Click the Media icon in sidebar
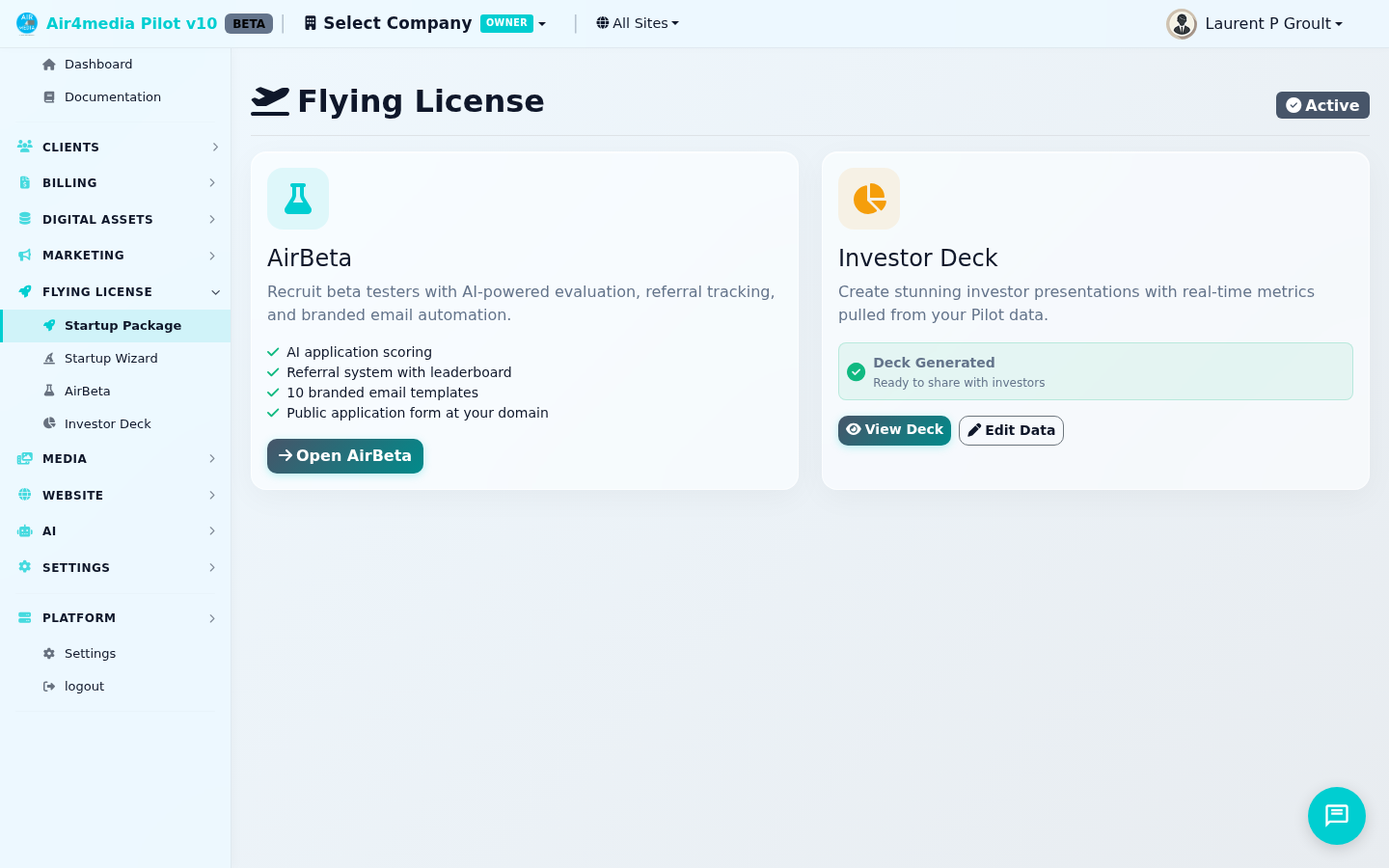This screenshot has width=1389, height=868. pos(24,458)
